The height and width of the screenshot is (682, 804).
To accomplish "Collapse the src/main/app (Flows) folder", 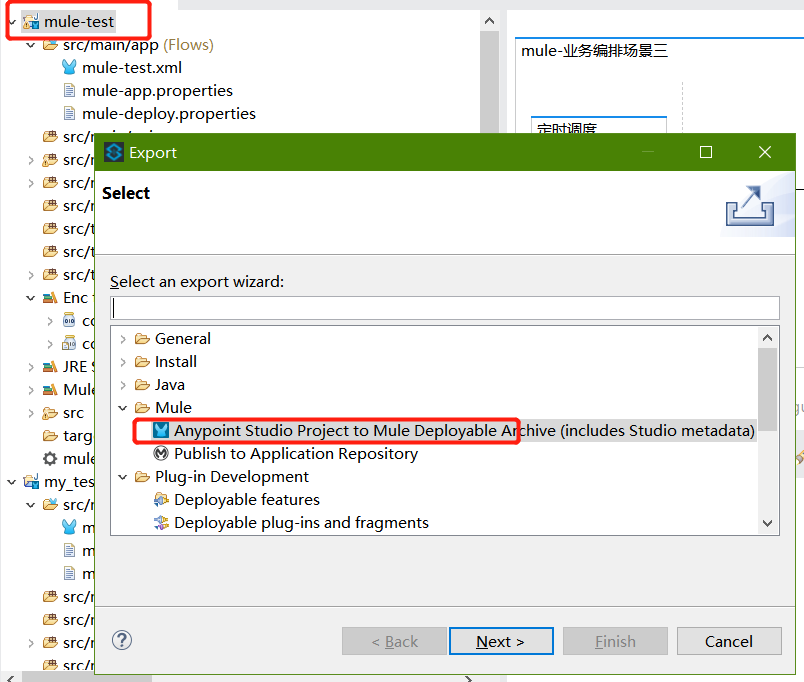I will [x=31, y=45].
